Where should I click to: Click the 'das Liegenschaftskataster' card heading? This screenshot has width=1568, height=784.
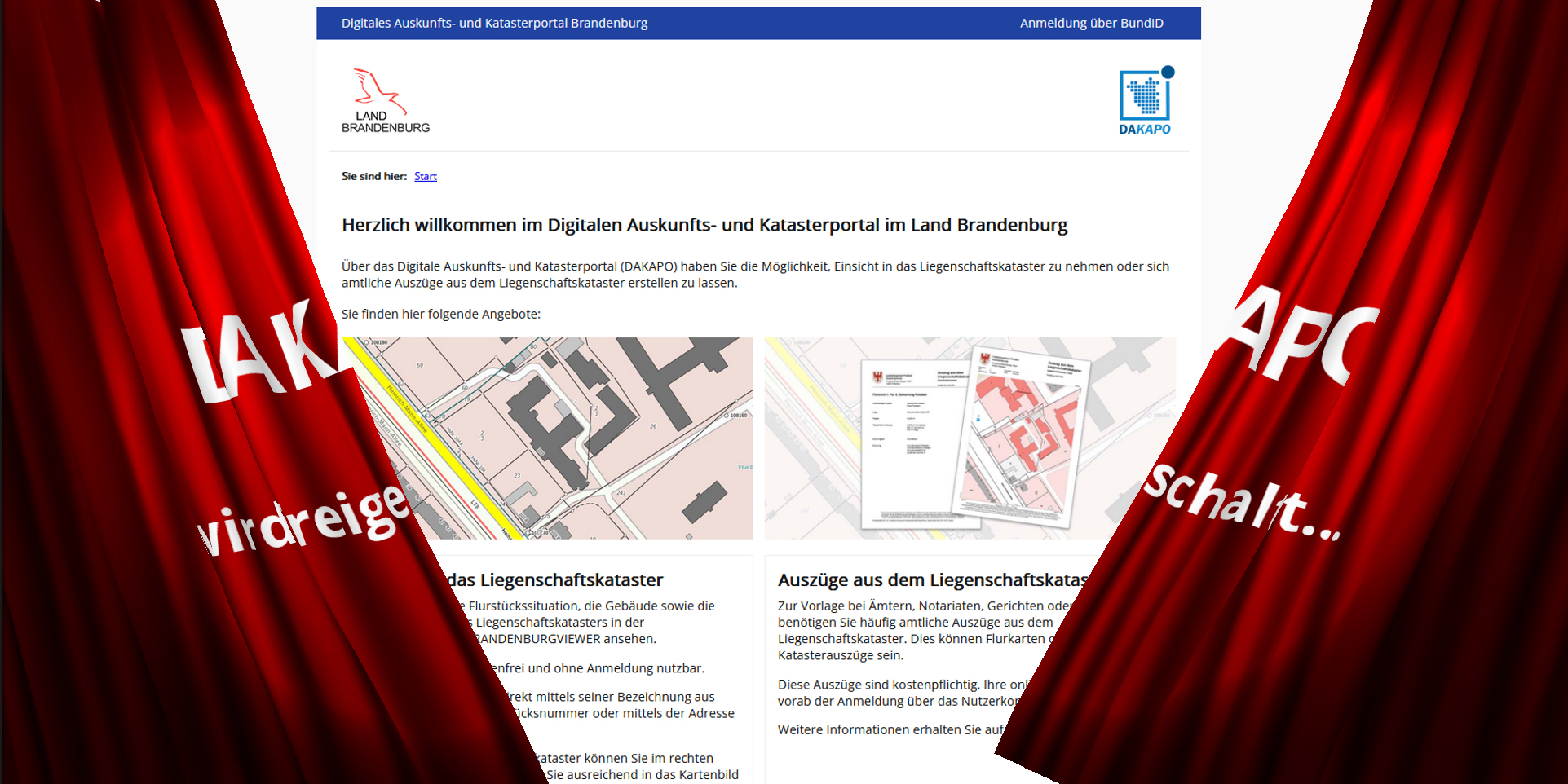pyautogui.click(x=554, y=579)
